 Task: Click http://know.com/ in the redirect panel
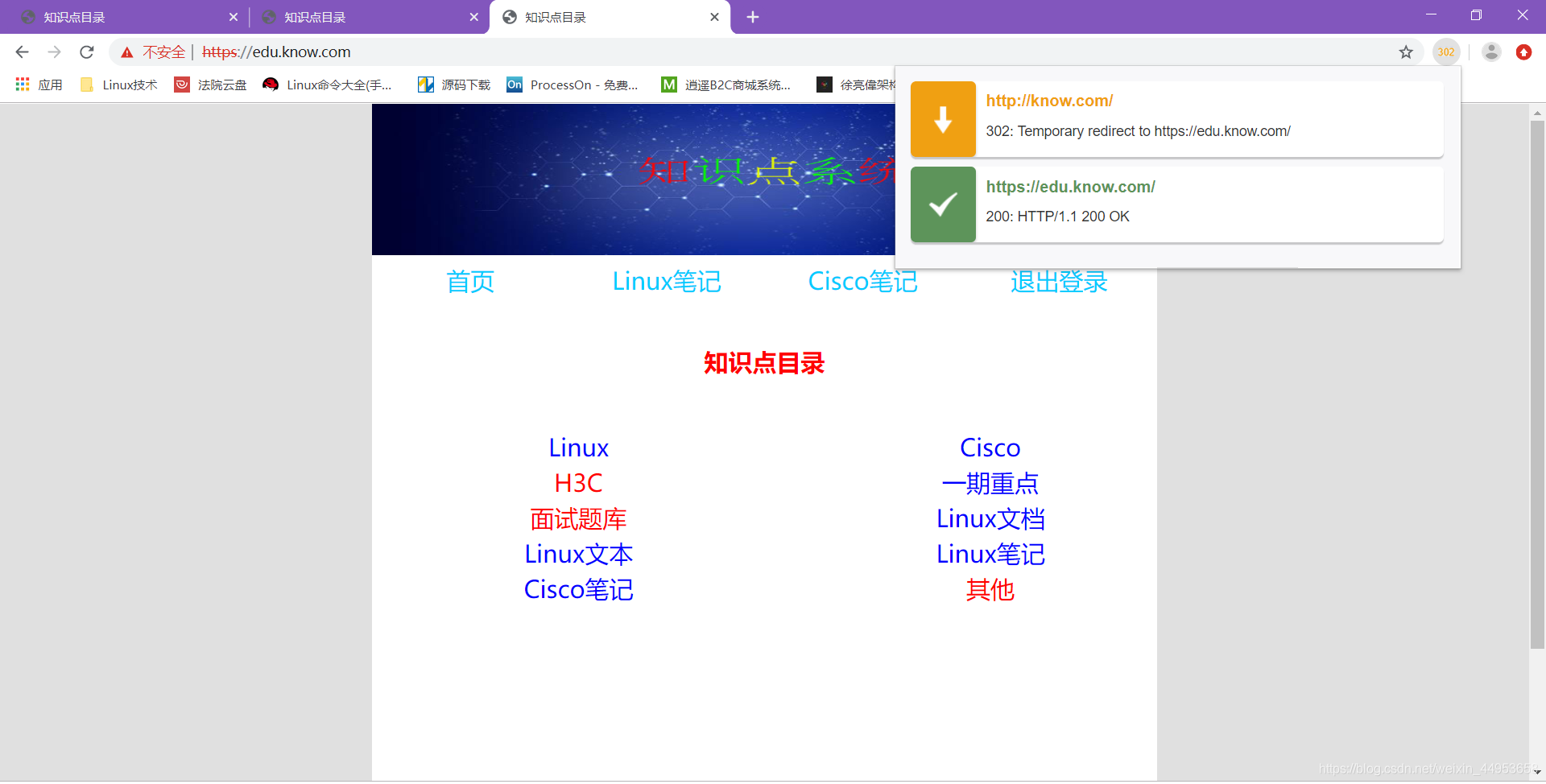1049,101
